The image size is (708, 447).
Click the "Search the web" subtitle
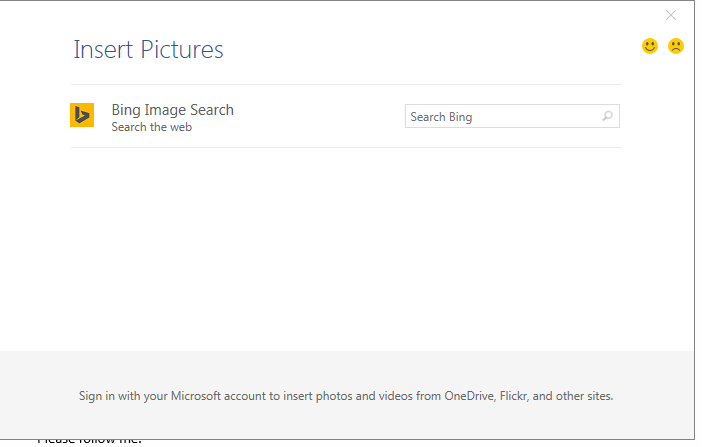pyautogui.click(x=151, y=128)
